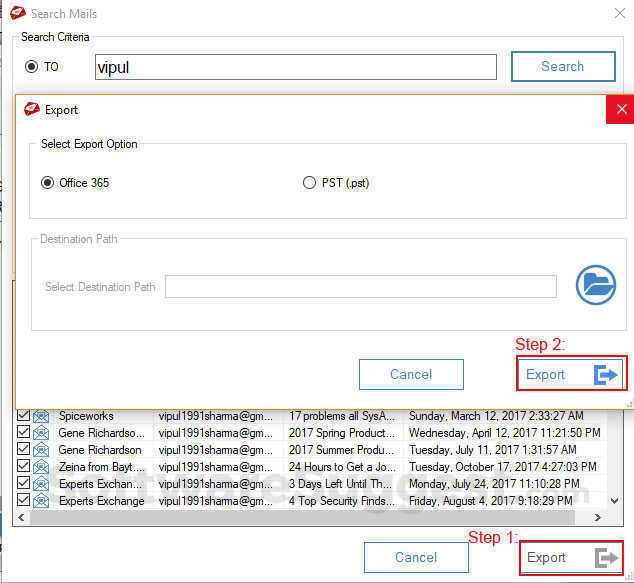The image size is (634, 583).
Task: Click the search text field containing vipul
Action: point(296,67)
